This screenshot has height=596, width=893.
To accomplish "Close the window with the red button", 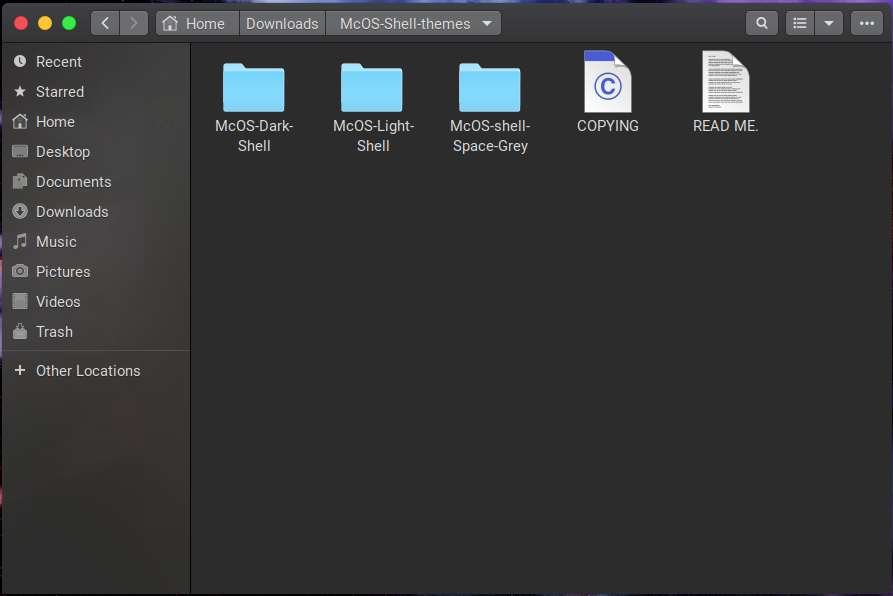I will (21, 23).
